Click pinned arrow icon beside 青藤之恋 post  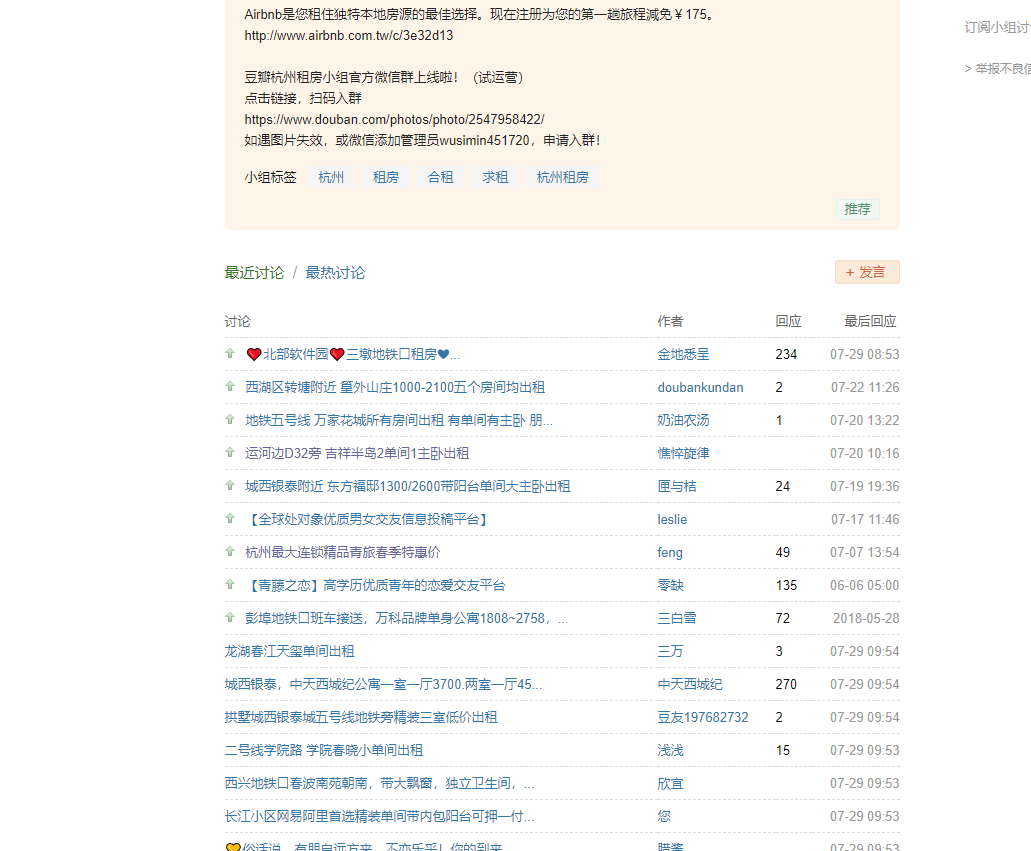[230, 585]
